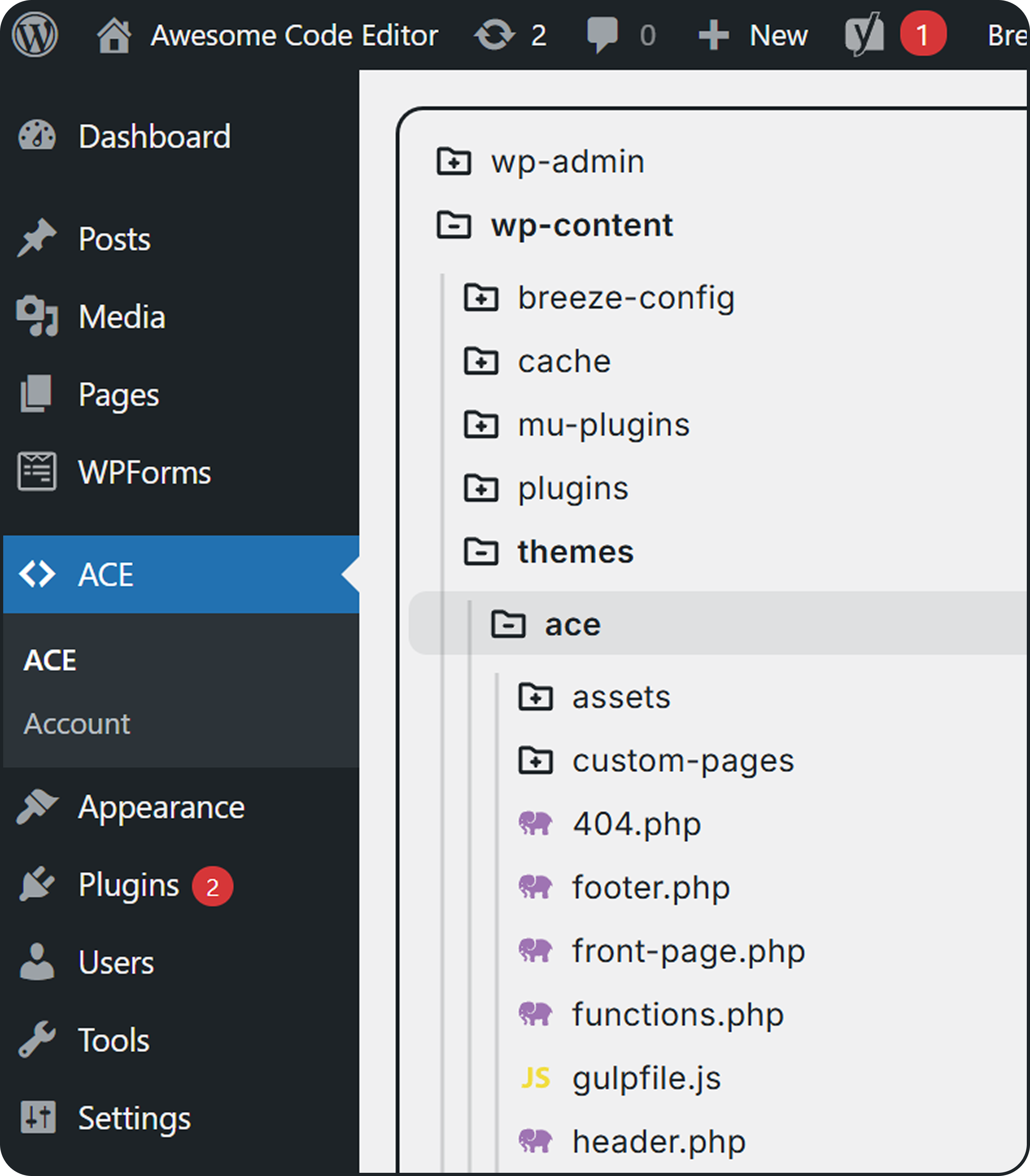
Task: Open the Account submenu under ACE
Action: 77,723
